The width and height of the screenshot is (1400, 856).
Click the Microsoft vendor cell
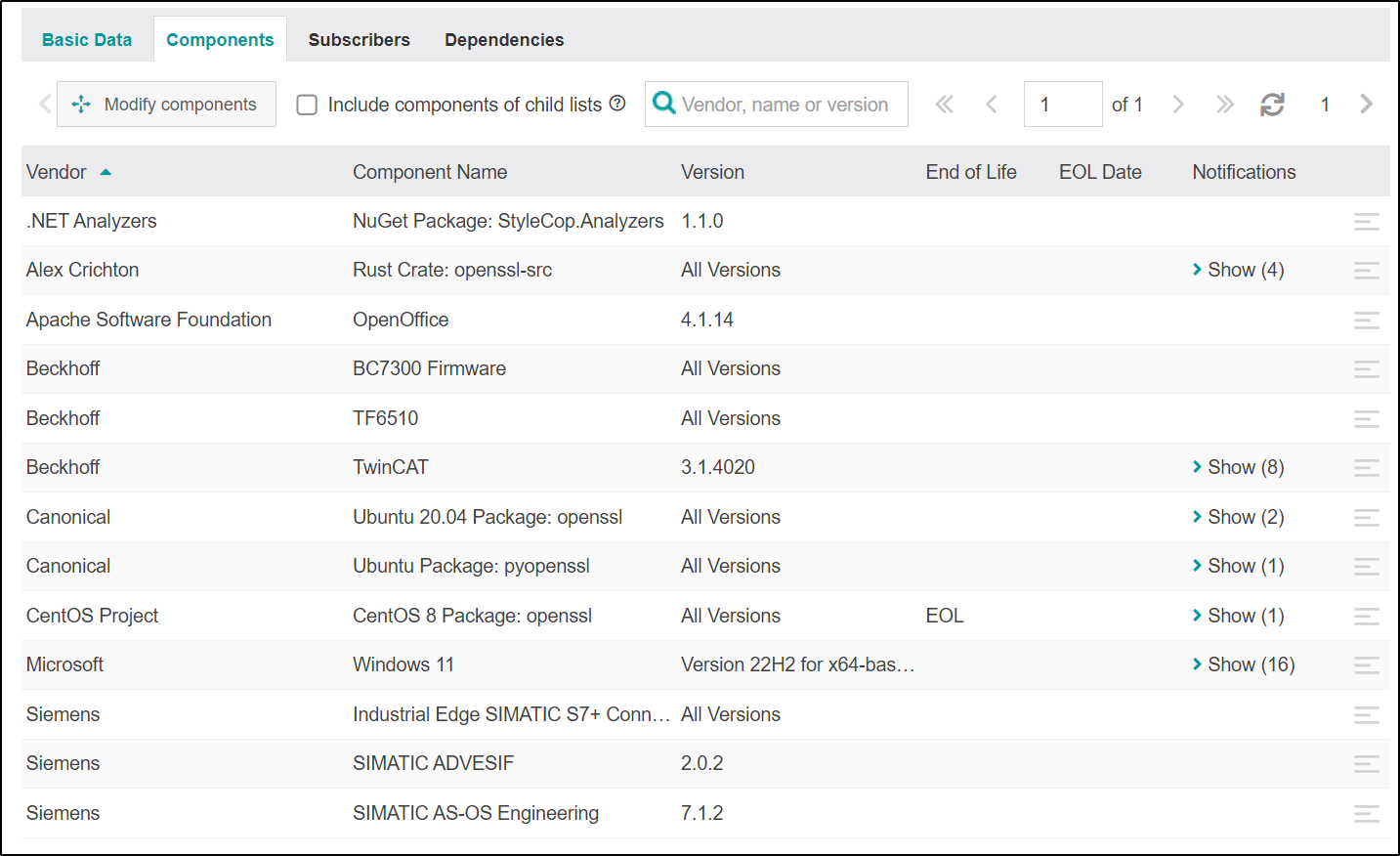coord(64,664)
